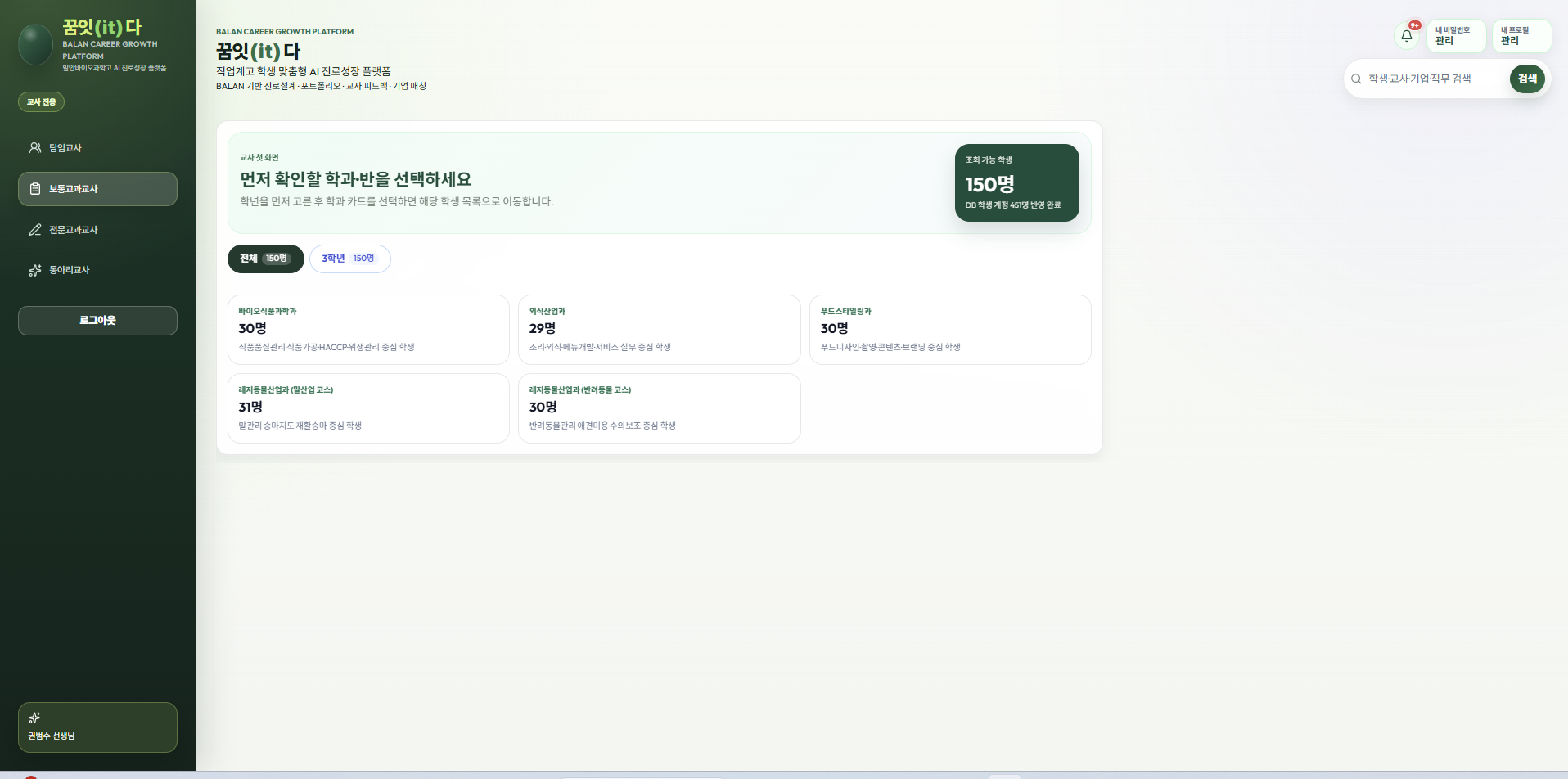
Task: Open the 레저동물산업과 (반려동물 코스) card
Action: tap(660, 408)
